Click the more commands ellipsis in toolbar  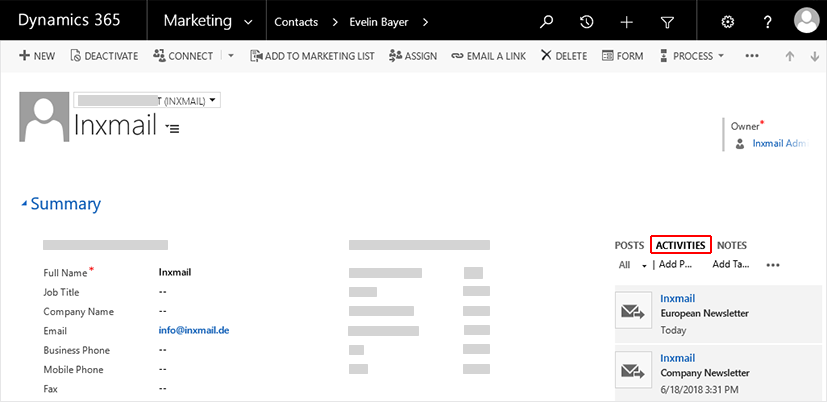pos(752,56)
